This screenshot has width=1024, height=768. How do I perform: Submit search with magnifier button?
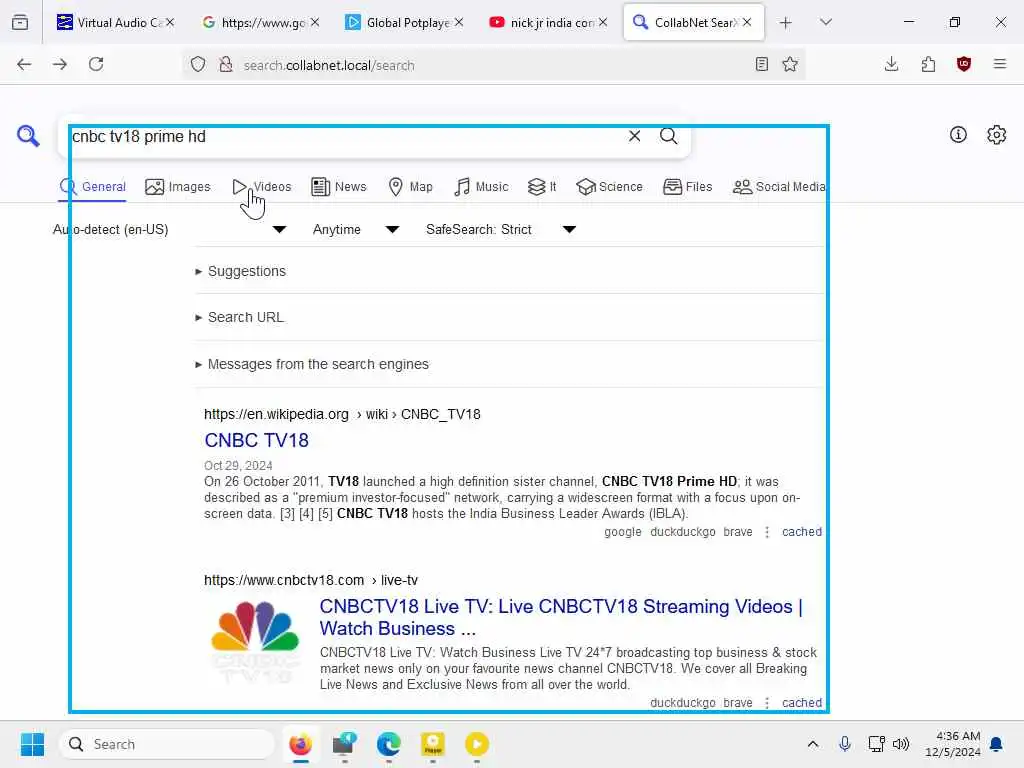pos(668,136)
